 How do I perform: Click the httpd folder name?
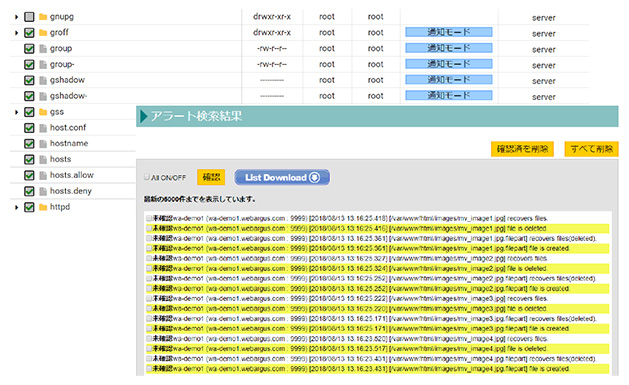(60, 207)
